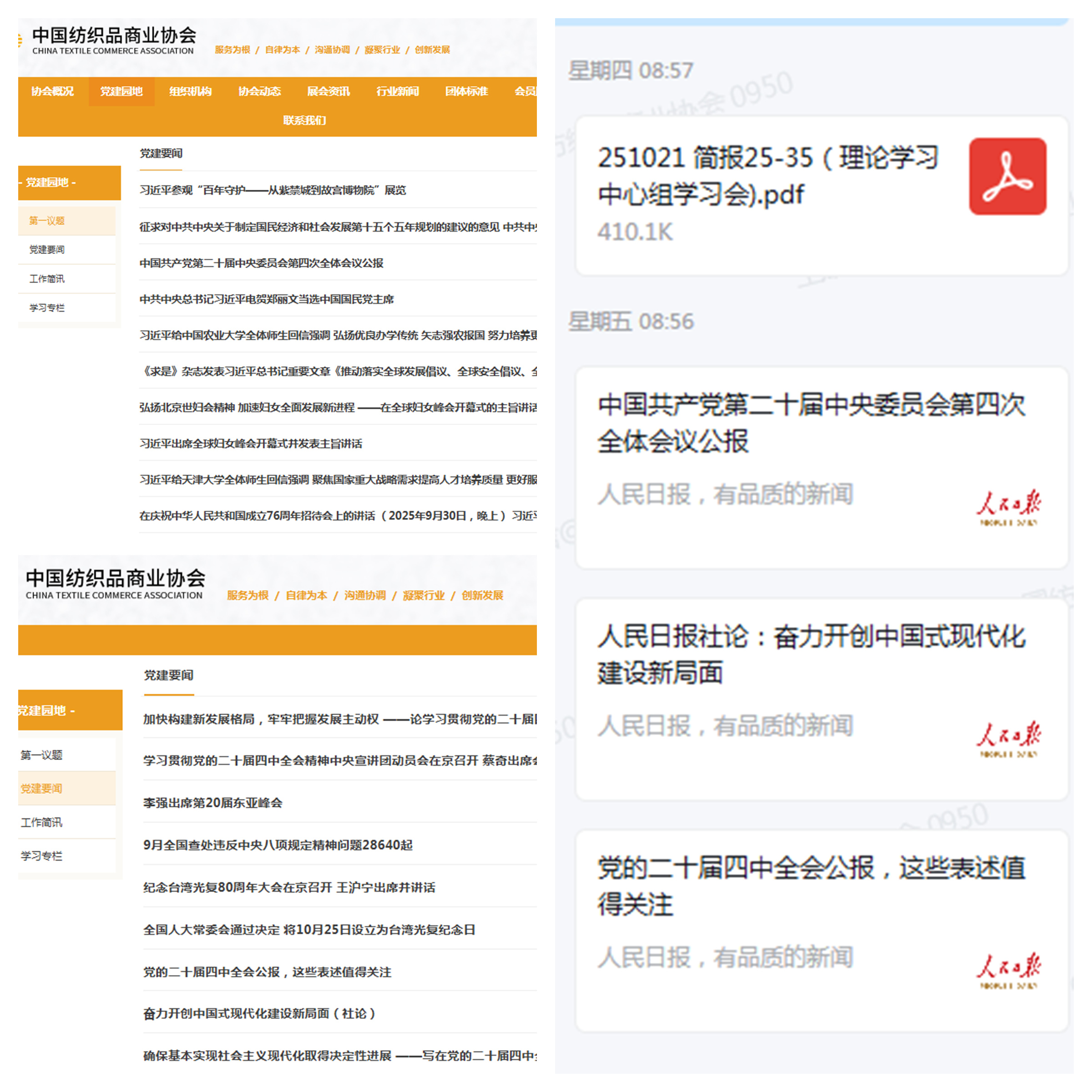Open article about 百年守护 故宫博物院 展览
This screenshot has width=1092, height=1092.
pos(273,191)
